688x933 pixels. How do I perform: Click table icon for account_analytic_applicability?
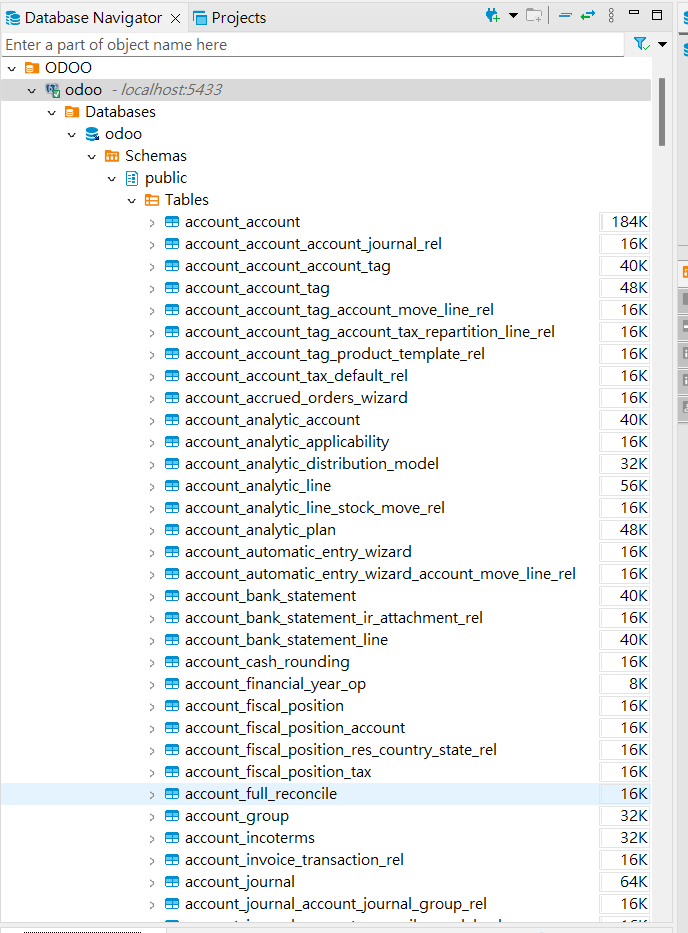172,442
